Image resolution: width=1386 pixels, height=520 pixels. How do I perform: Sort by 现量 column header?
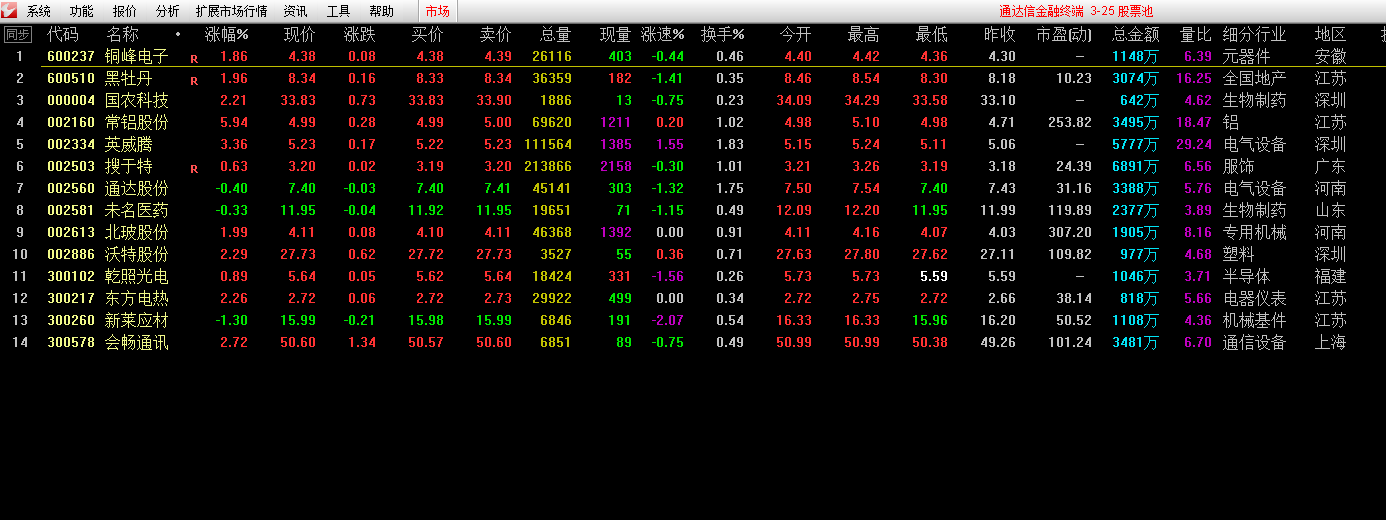coord(616,35)
